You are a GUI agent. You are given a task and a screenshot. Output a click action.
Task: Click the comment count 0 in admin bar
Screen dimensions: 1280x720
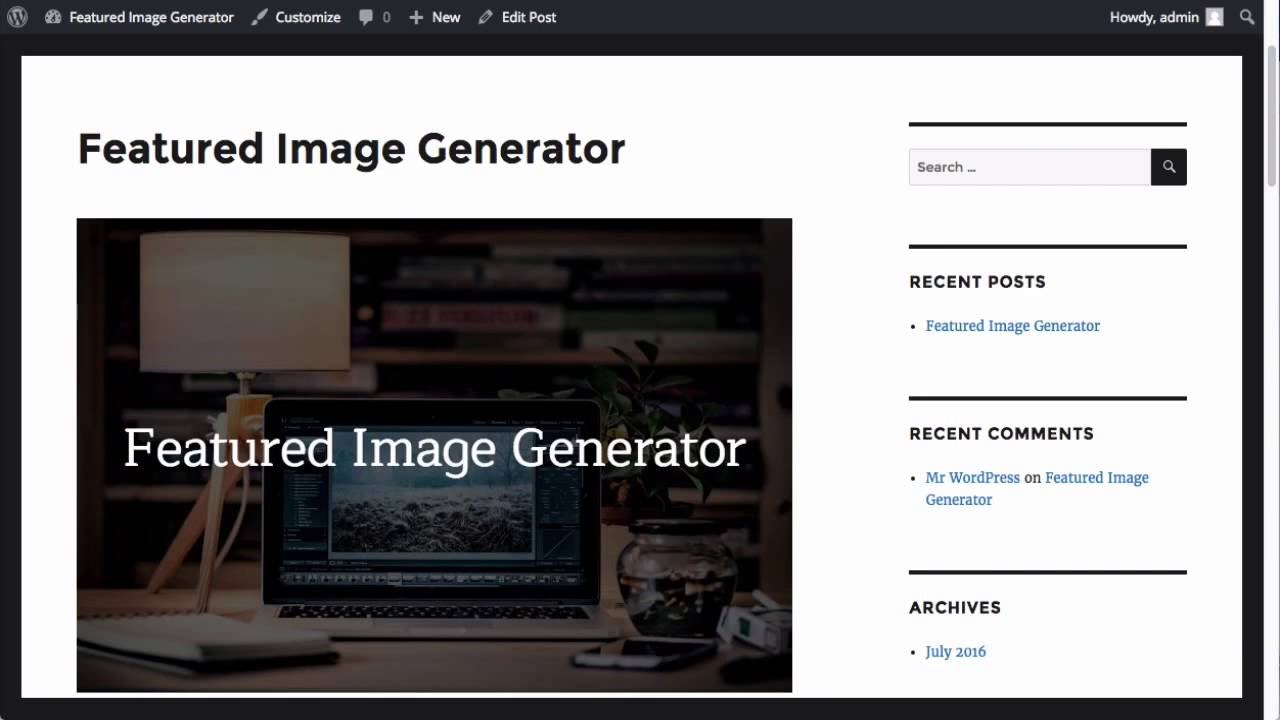tap(387, 17)
